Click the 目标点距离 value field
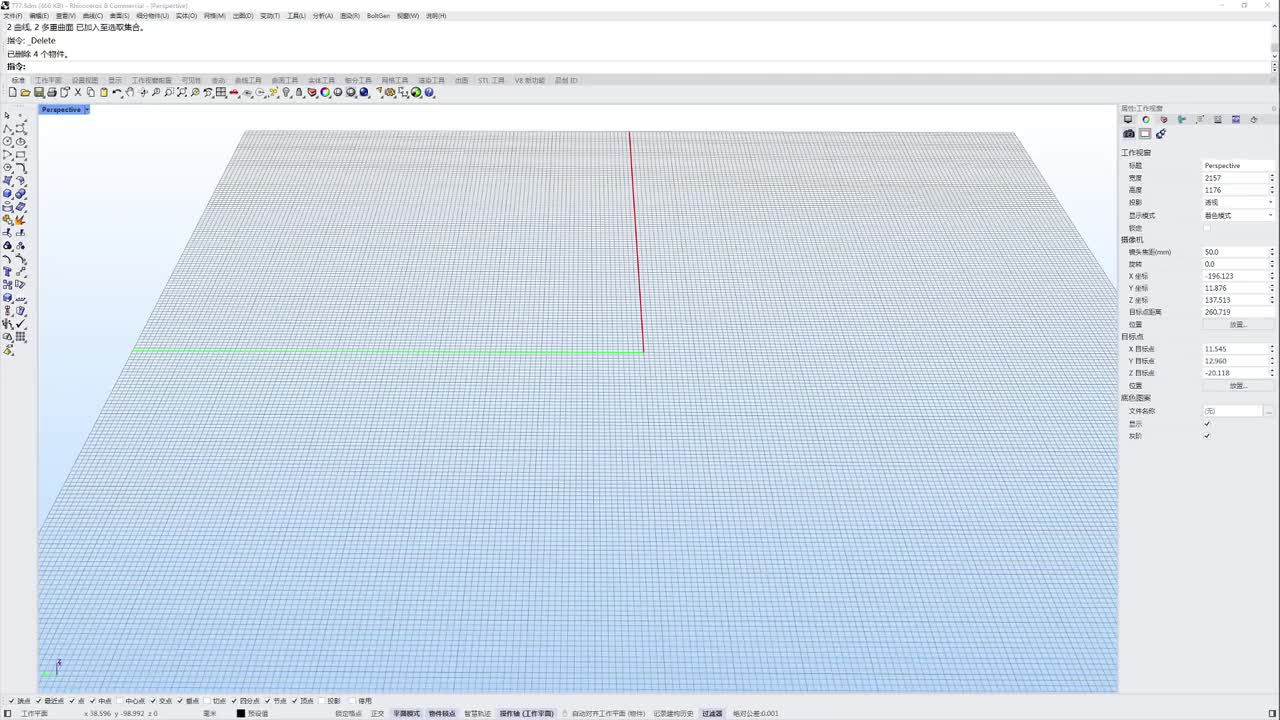The width and height of the screenshot is (1280, 720). (x=1238, y=312)
